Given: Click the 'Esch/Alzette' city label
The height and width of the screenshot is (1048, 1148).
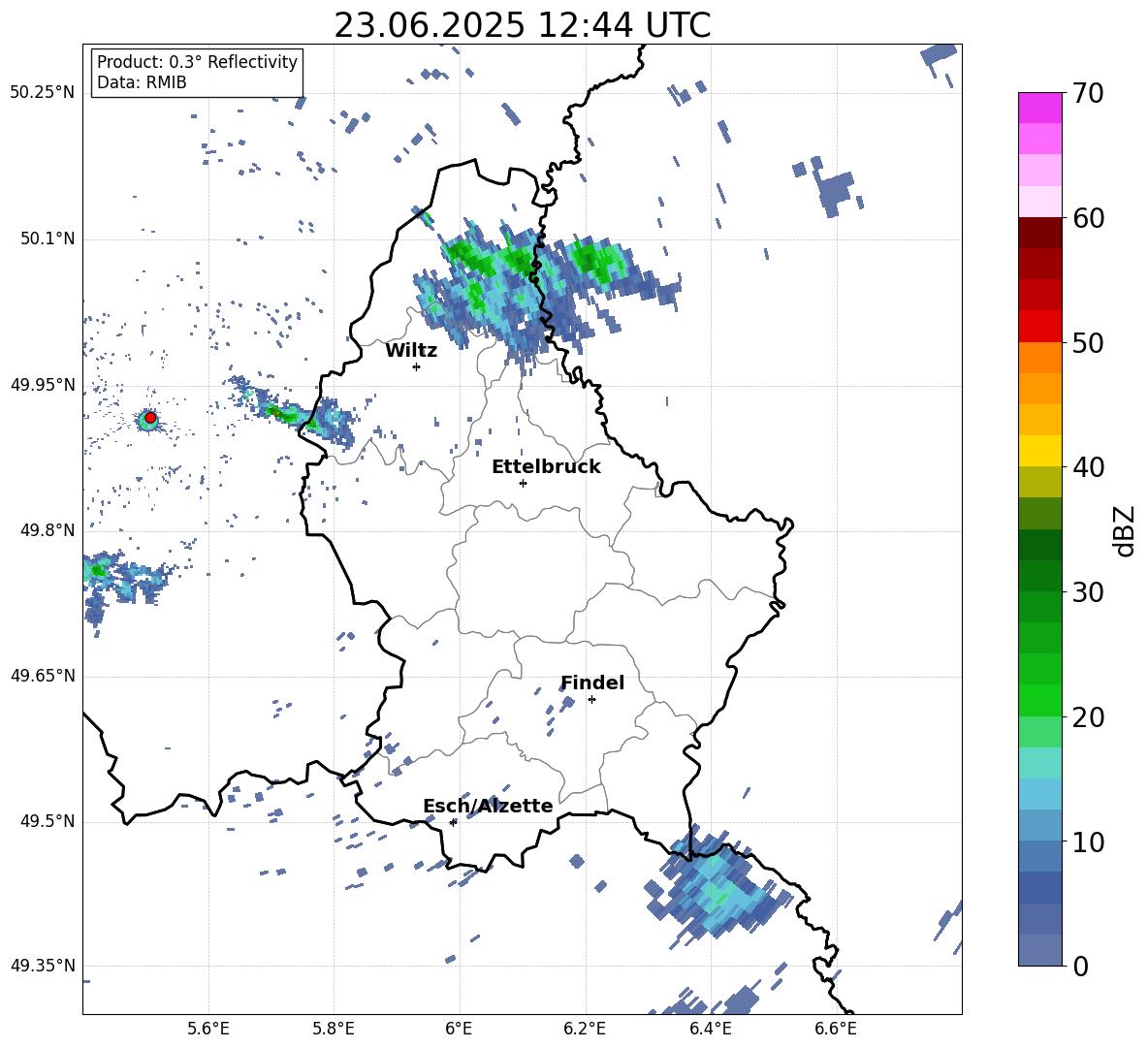Looking at the screenshot, I should 488,806.
